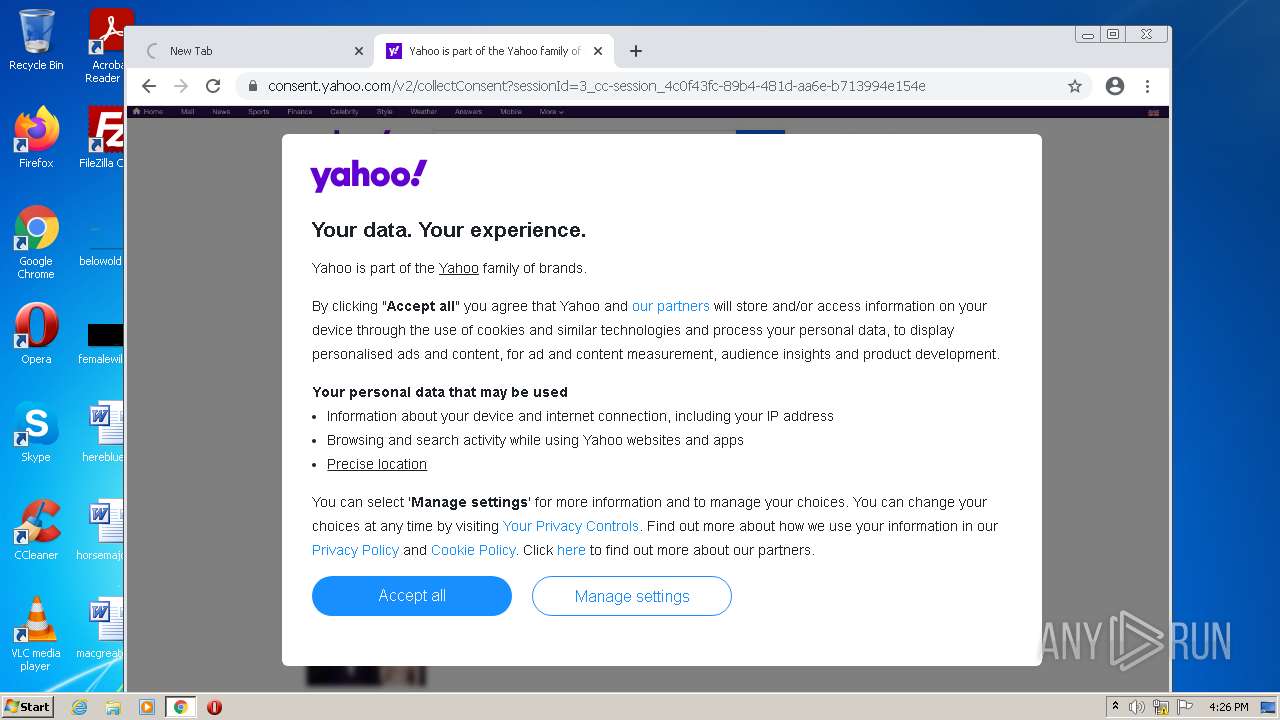Go back using the browser back arrow
Image resolution: width=1280 pixels, height=720 pixels.
coord(149,86)
